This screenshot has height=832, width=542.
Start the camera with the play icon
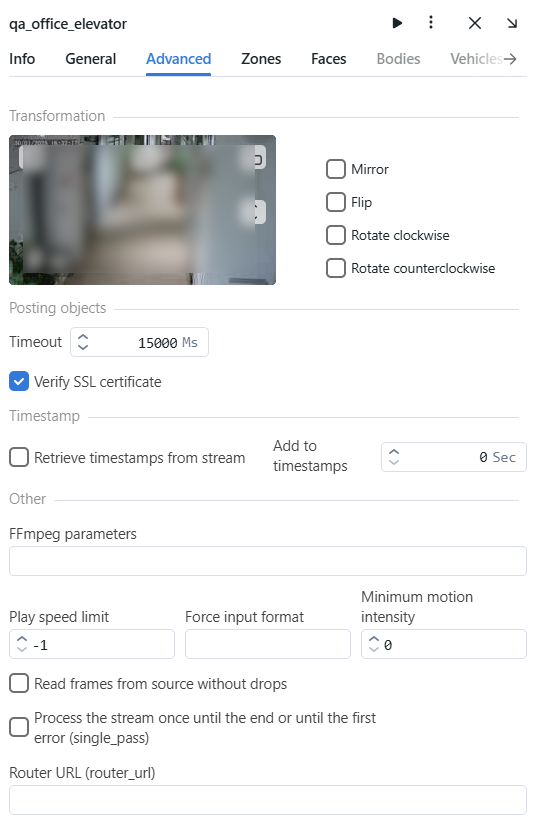coord(397,23)
